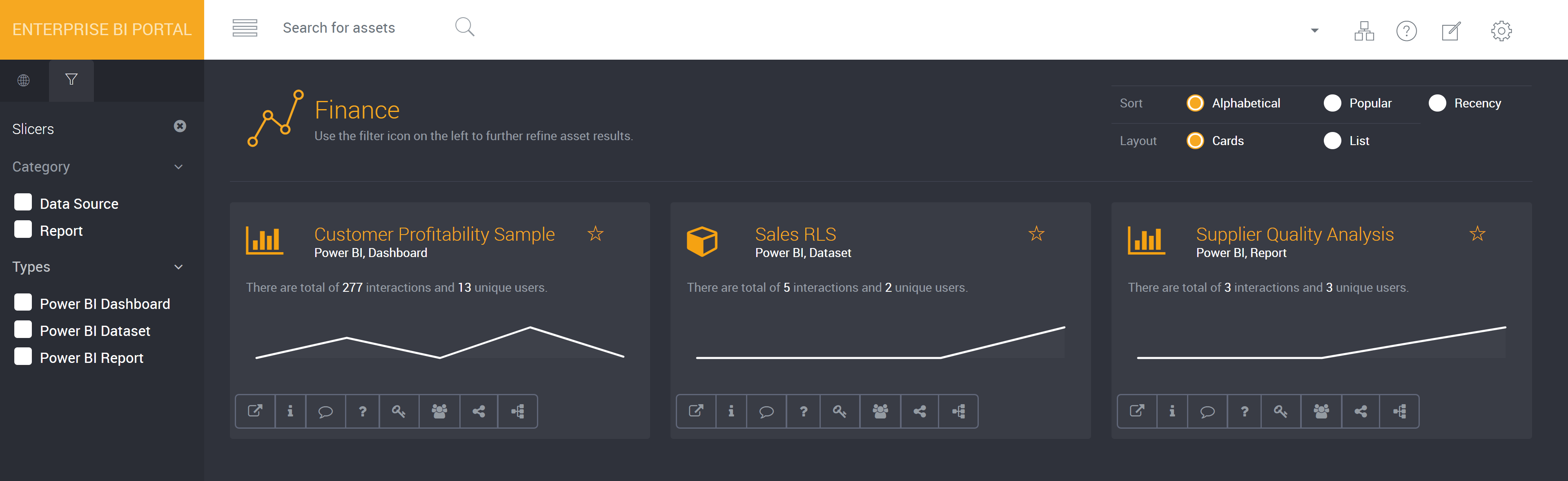The image size is (1568, 481).
Task: Click the 'Power BI, Dashboard' subtitle
Action: pos(371,253)
